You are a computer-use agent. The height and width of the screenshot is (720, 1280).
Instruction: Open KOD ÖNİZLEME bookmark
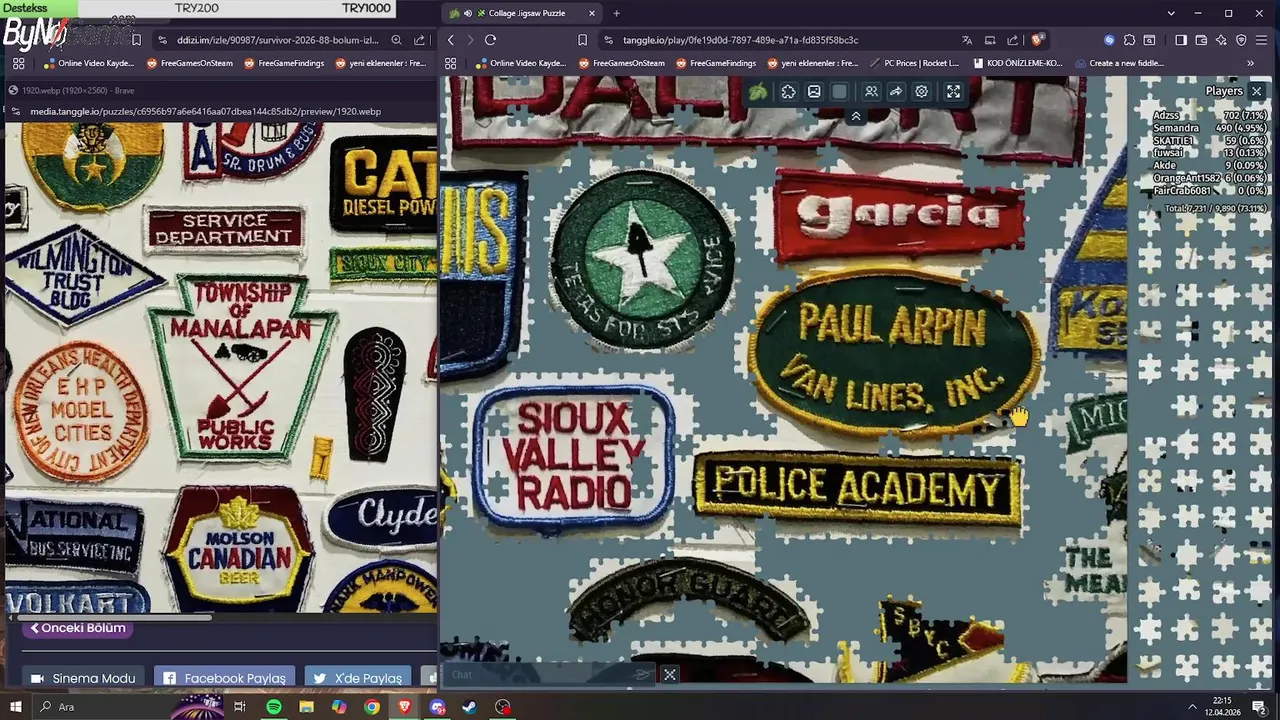1017,63
